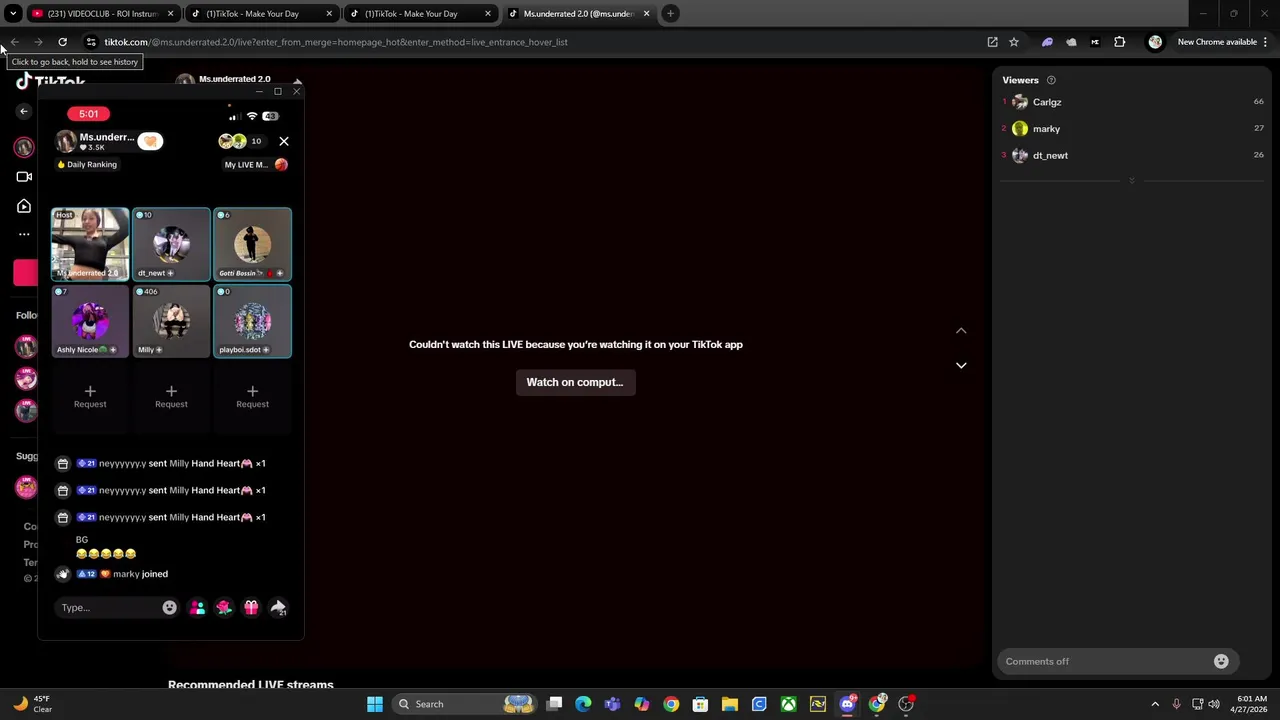This screenshot has width=1280, height=720.
Task: Click the URL address bar
Action: [540, 42]
